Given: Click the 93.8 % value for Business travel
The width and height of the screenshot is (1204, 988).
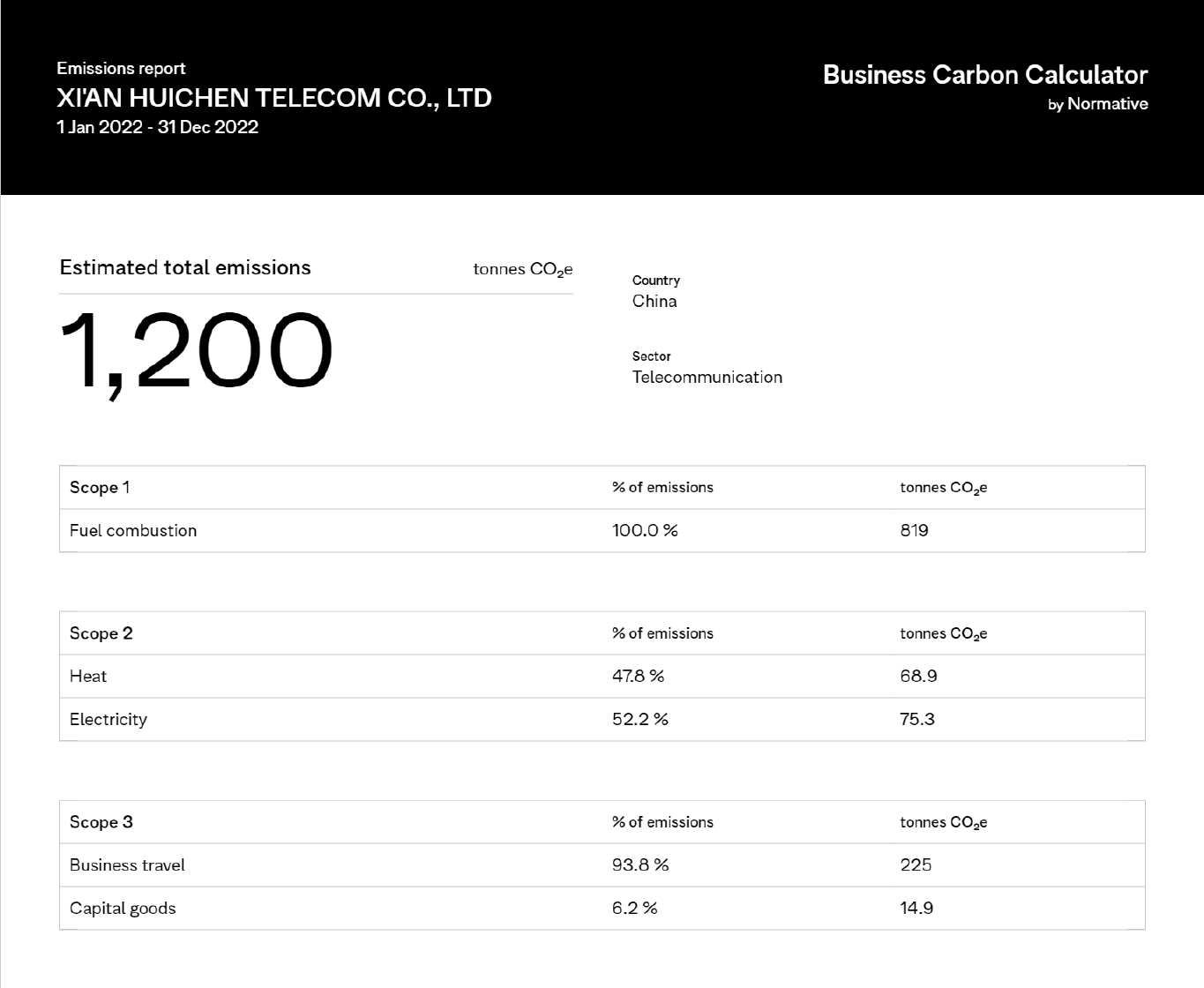Looking at the screenshot, I should point(640,865).
